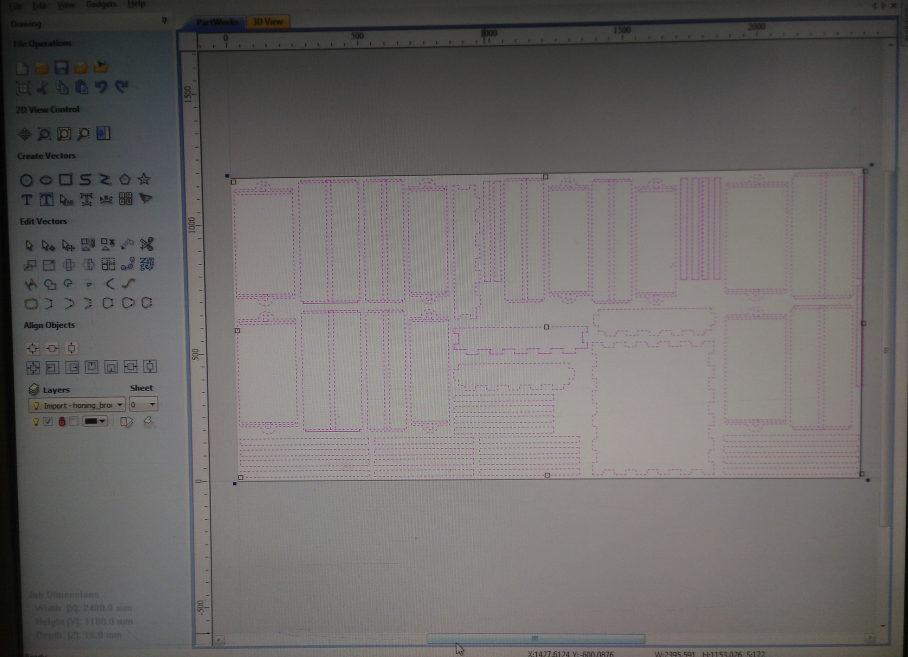This screenshot has height=657, width=908.
Task: Choose the Node Editing tool
Action: (x=48, y=246)
